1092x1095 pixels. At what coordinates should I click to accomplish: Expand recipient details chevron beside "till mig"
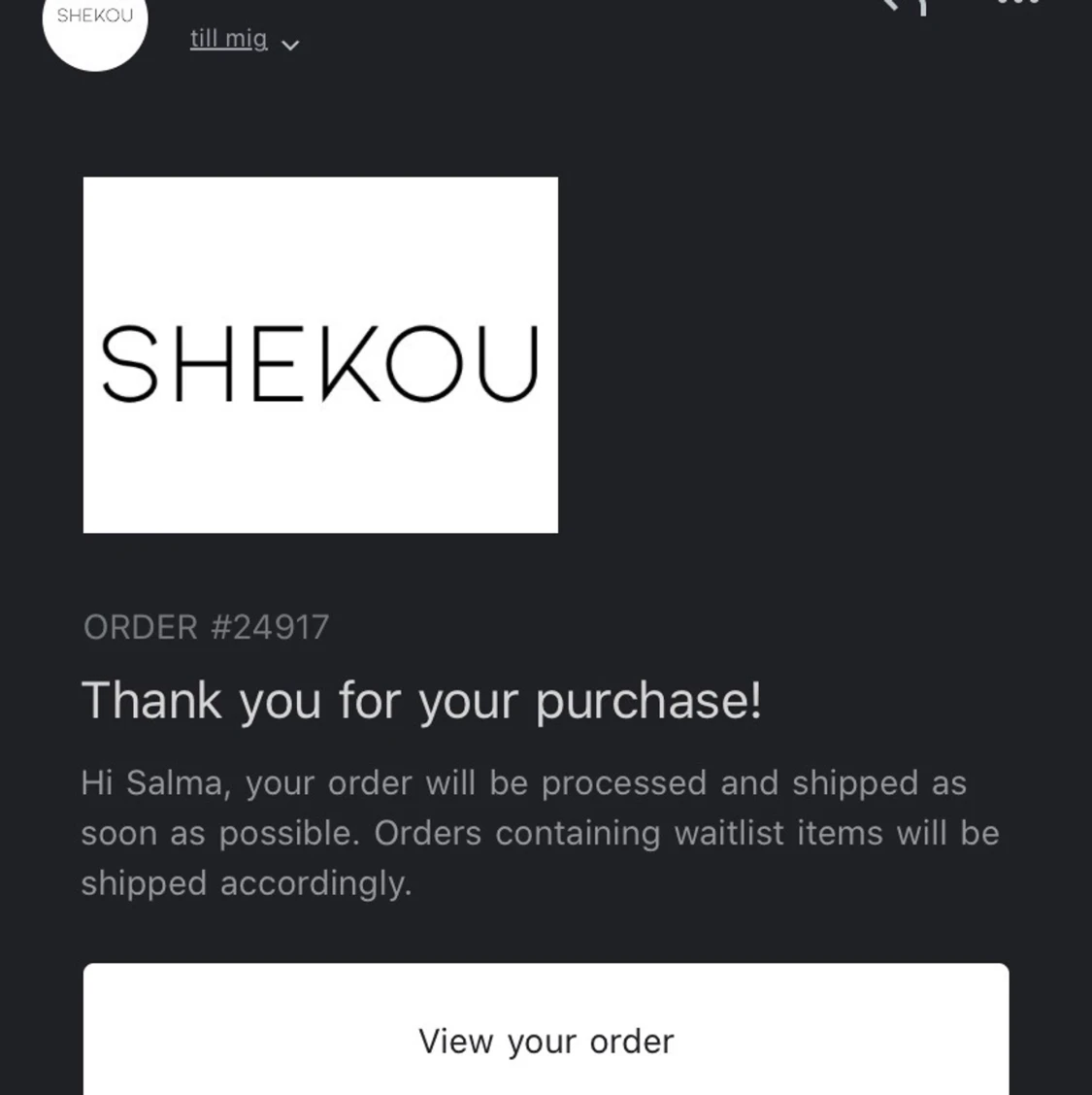(x=289, y=44)
